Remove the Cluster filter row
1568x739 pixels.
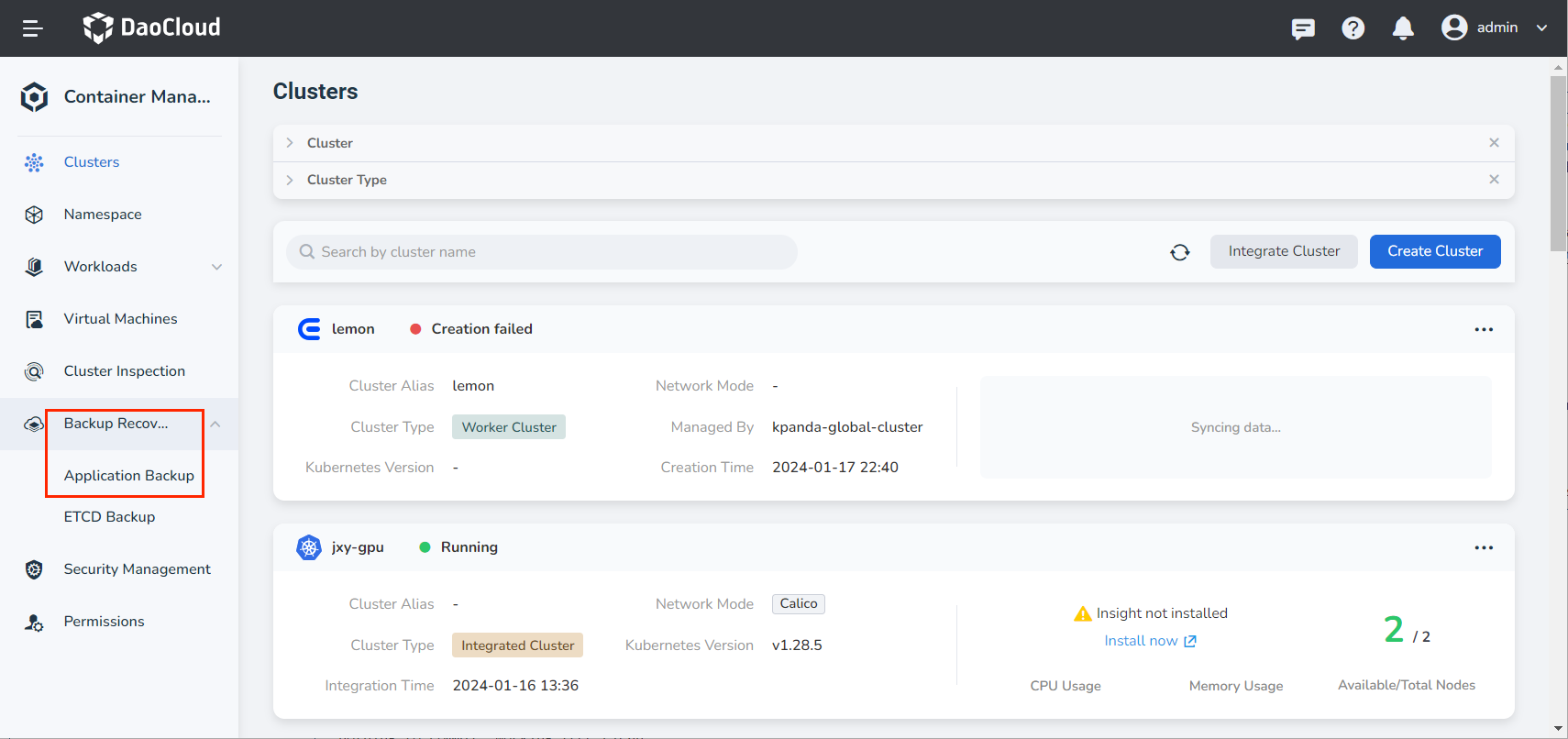[x=1494, y=143]
